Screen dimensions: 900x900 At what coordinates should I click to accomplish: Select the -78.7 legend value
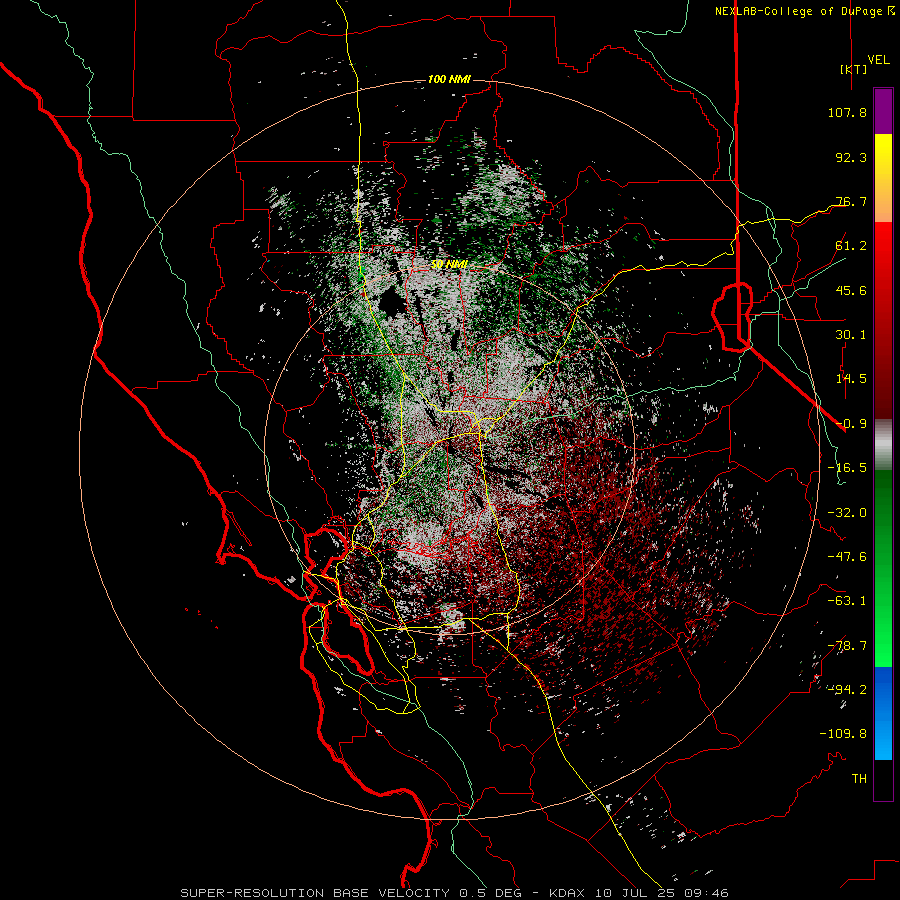tap(847, 646)
